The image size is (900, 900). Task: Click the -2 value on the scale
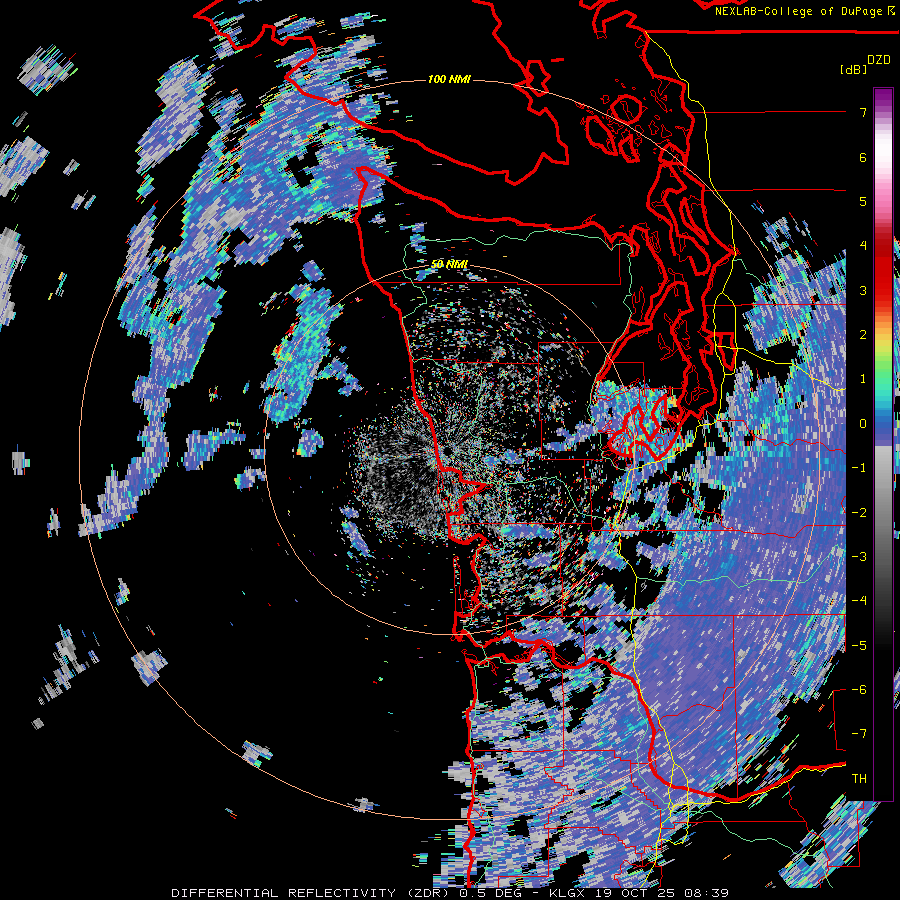click(859, 513)
